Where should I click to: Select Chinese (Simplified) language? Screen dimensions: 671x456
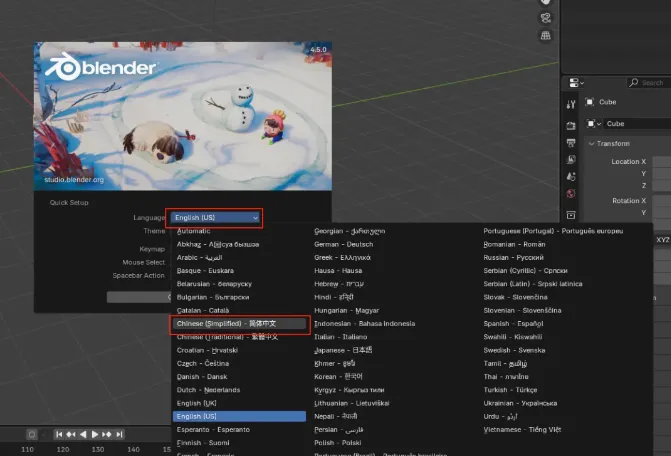pos(239,324)
